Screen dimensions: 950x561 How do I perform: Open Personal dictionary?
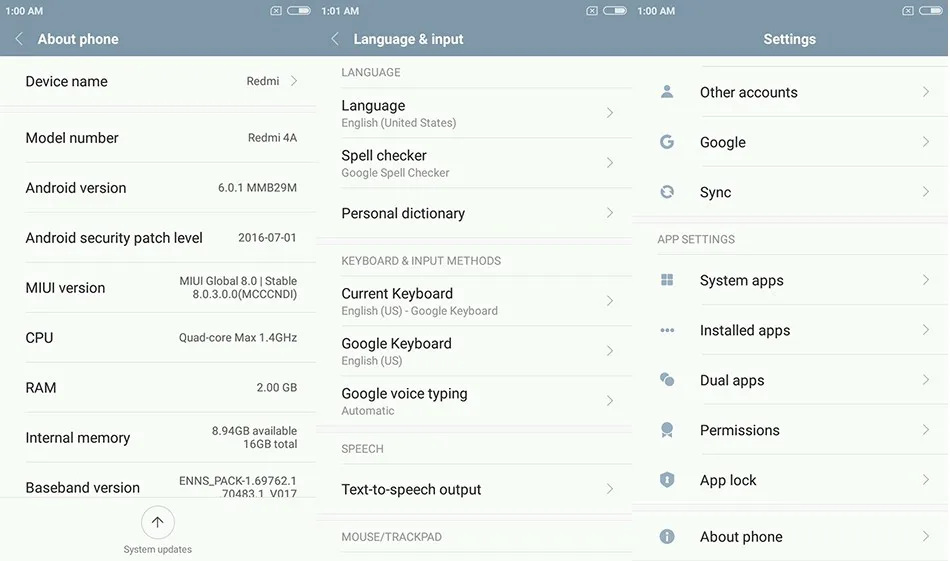click(x=474, y=213)
